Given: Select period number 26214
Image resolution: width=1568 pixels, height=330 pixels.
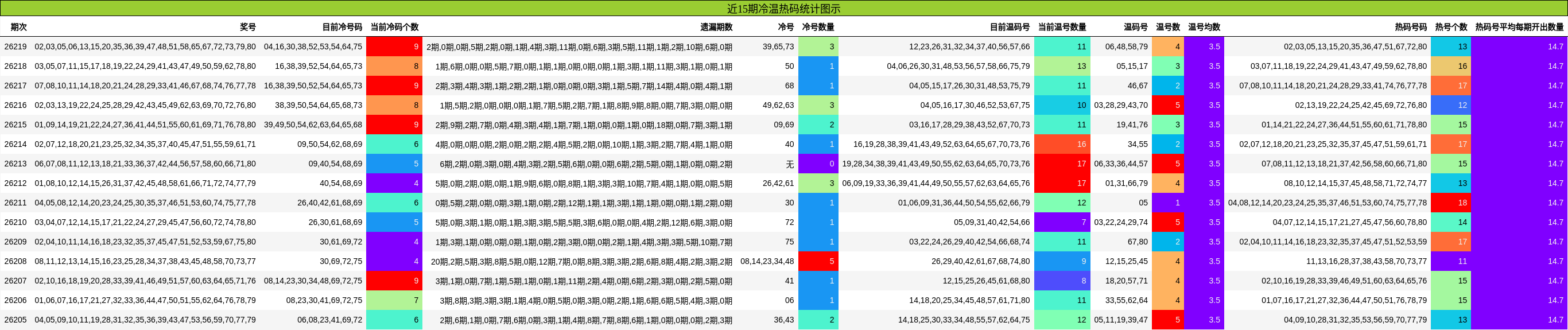Looking at the screenshot, I should (15, 144).
